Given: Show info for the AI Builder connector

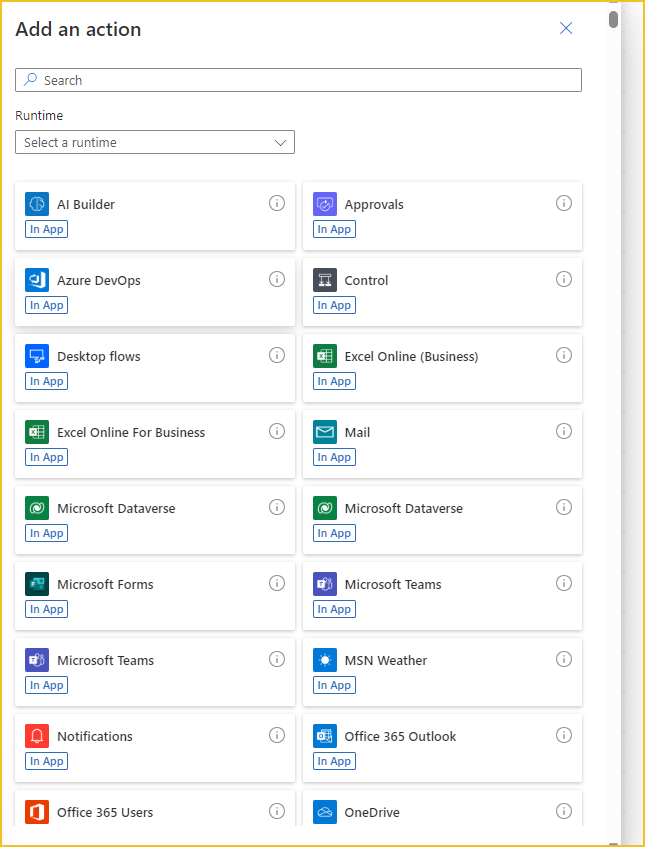Looking at the screenshot, I should 277,203.
